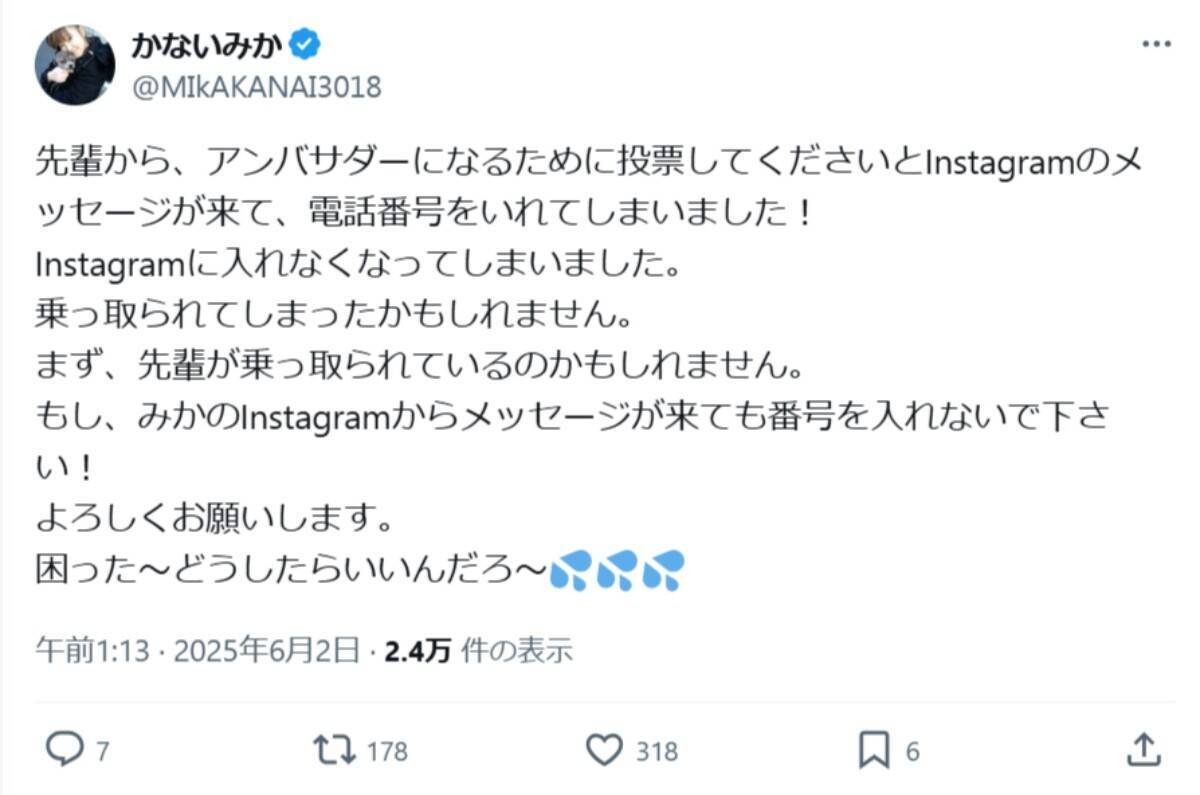Click the 7 replies count
This screenshot has width=1200, height=795.
point(102,751)
